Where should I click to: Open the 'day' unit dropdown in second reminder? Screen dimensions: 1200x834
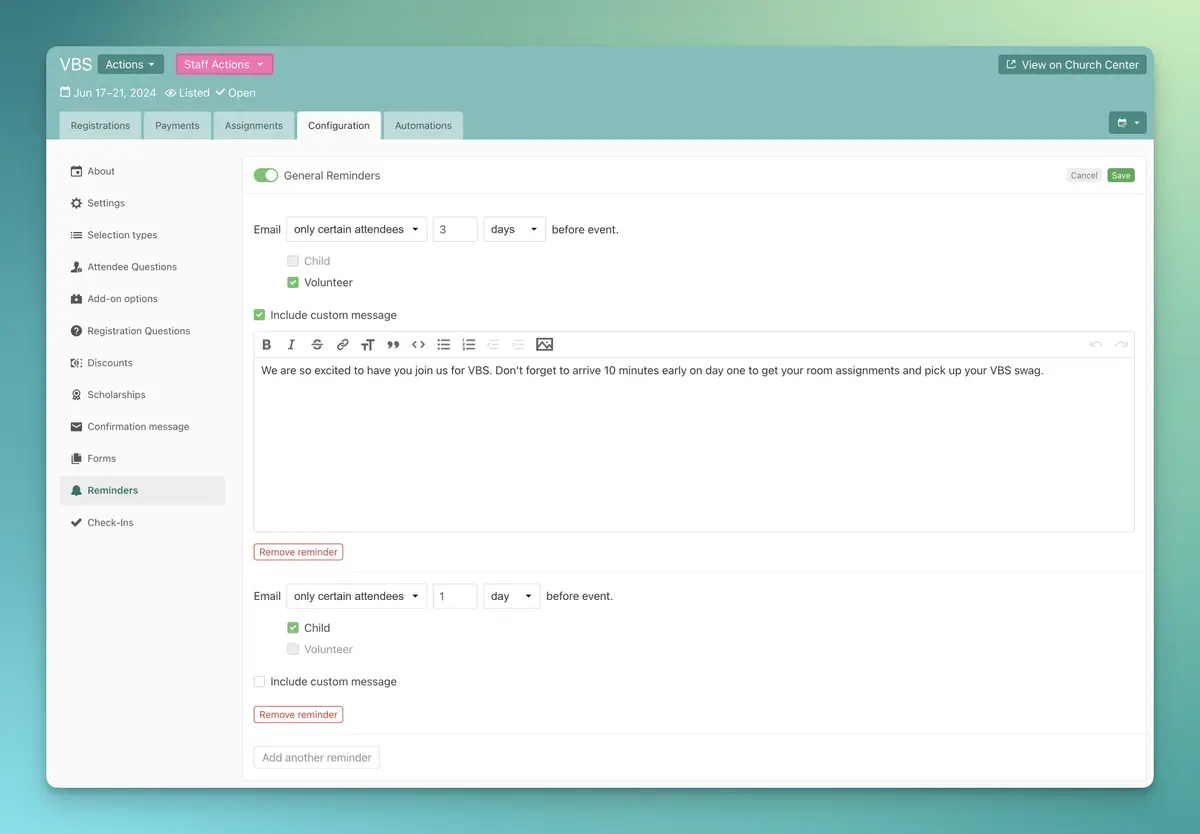point(512,596)
